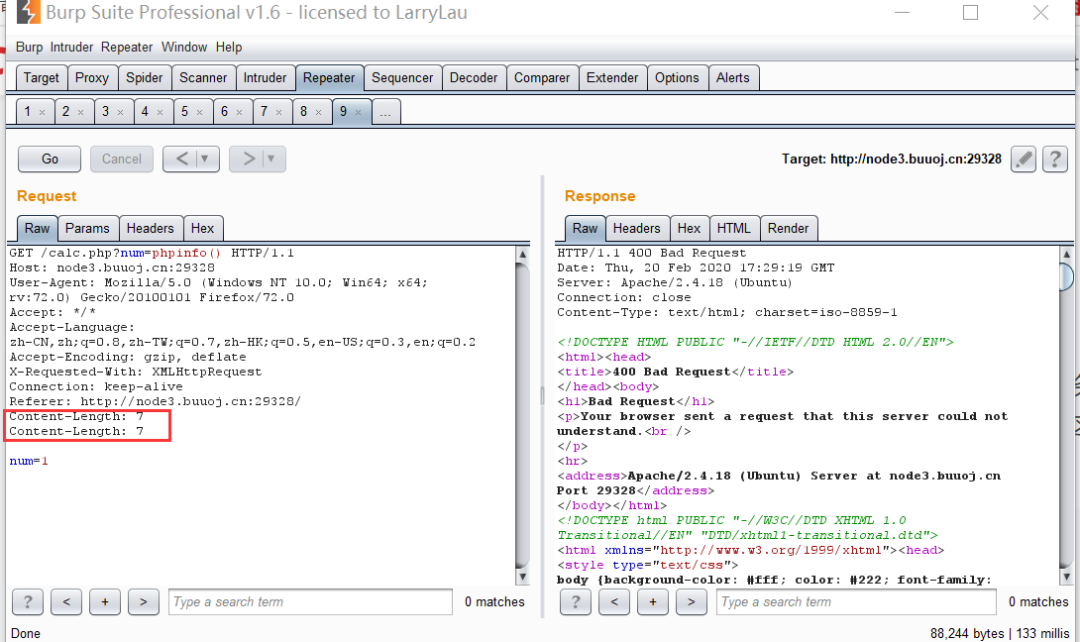Open the Intruder menu in the menu bar

[72, 47]
